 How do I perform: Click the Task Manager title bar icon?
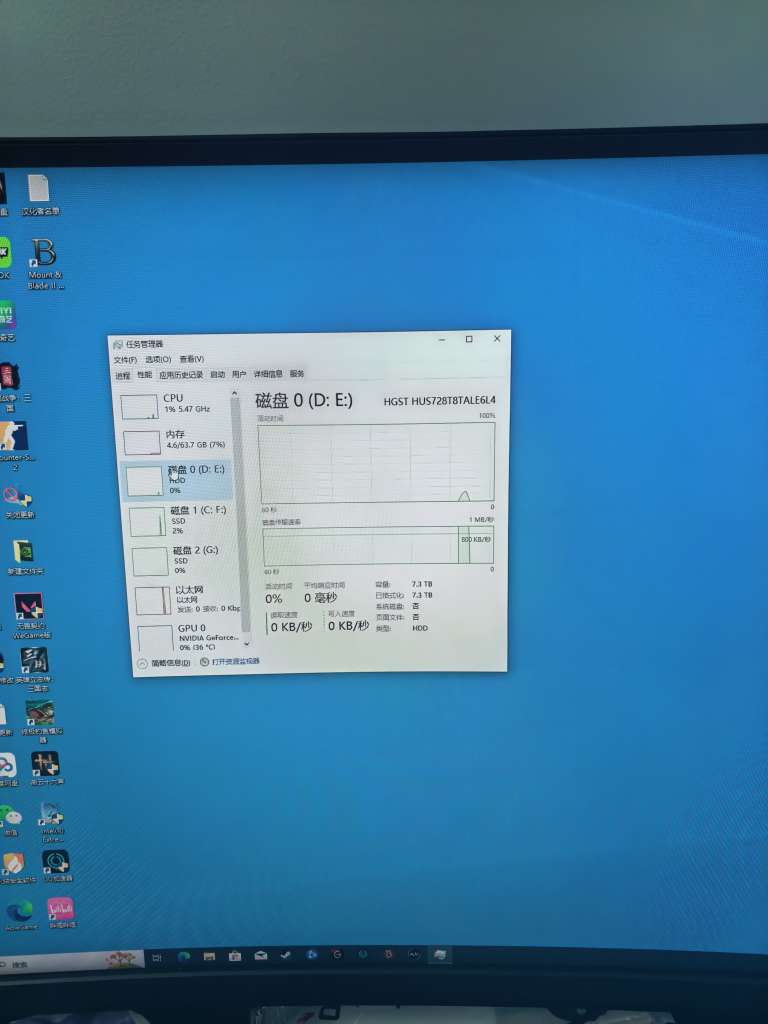pos(118,345)
